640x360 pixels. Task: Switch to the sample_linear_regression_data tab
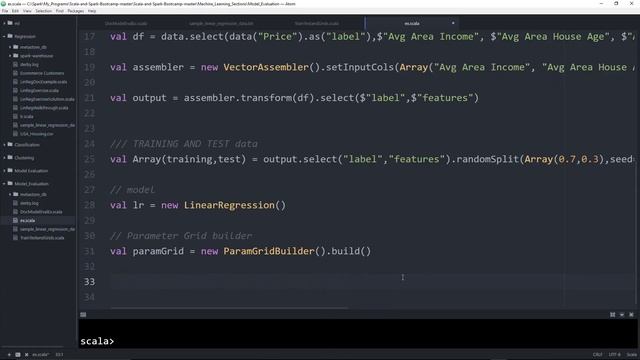pos(221,23)
